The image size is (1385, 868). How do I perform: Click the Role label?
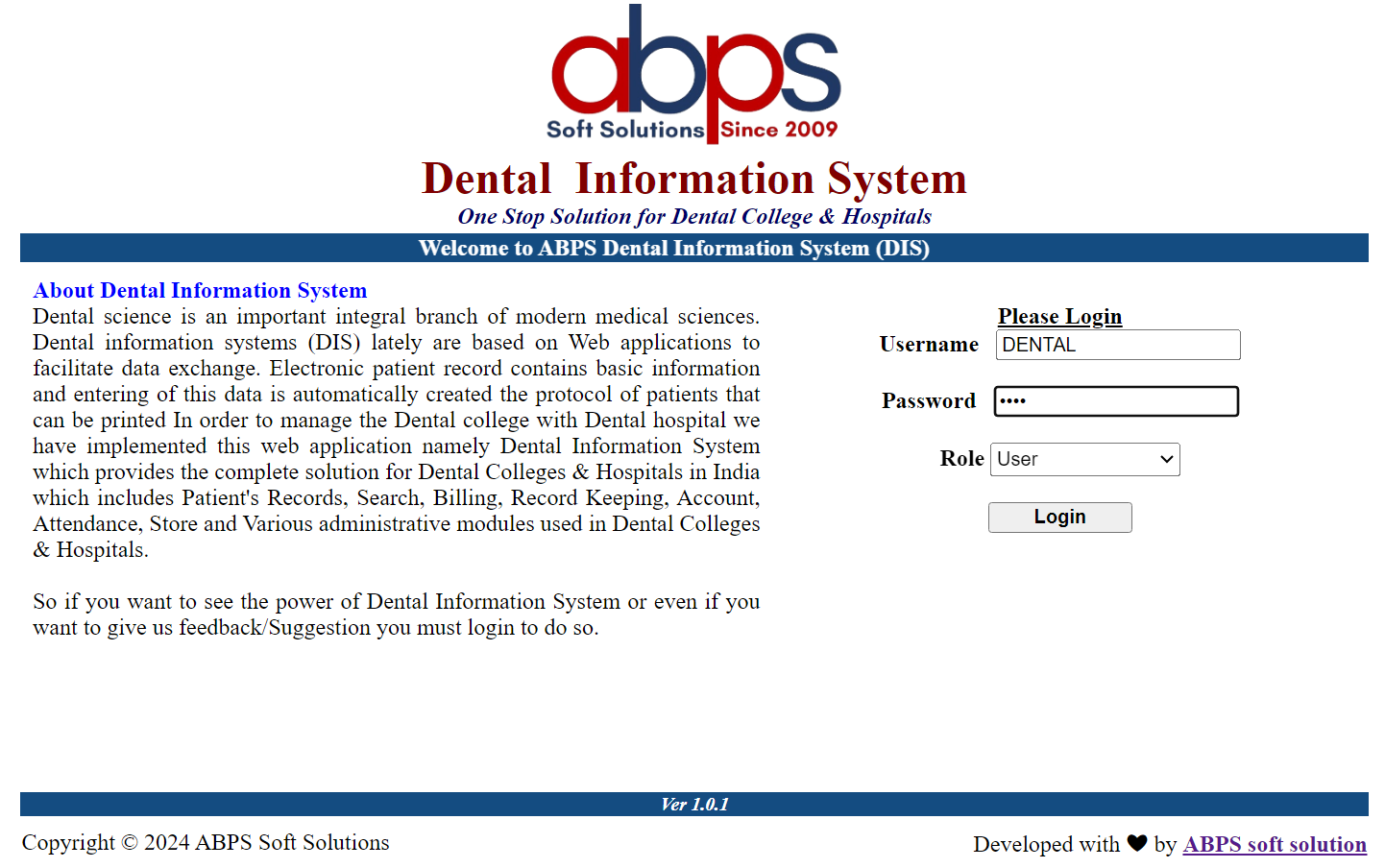(x=961, y=458)
